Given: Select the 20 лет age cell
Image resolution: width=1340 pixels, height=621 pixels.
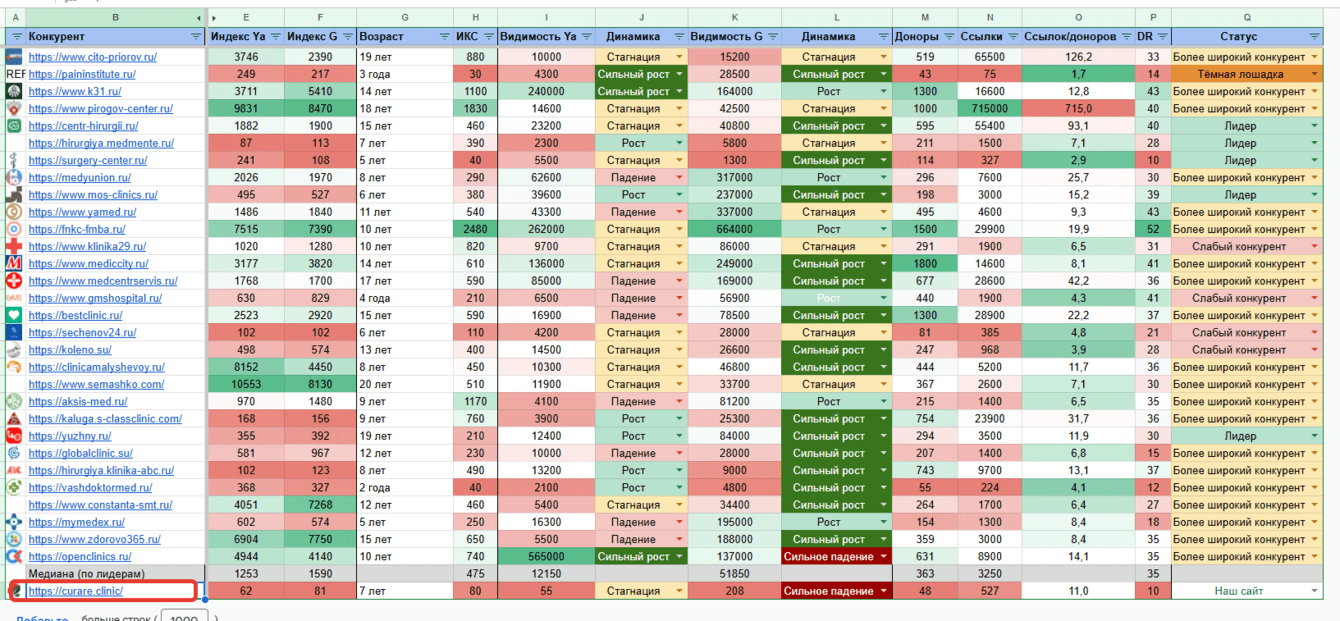Looking at the screenshot, I should click(404, 384).
